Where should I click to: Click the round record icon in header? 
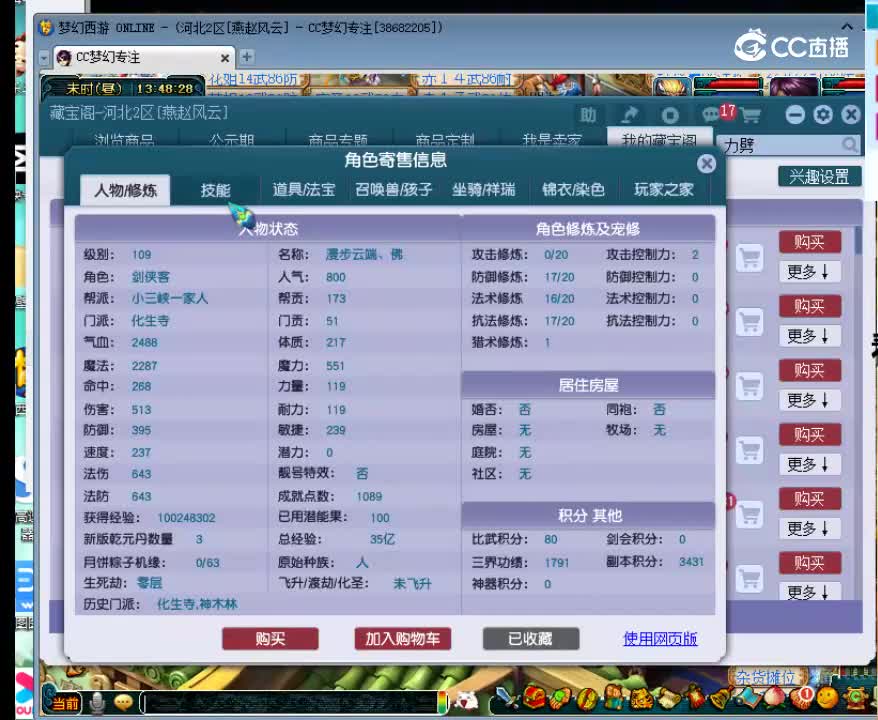coord(670,115)
